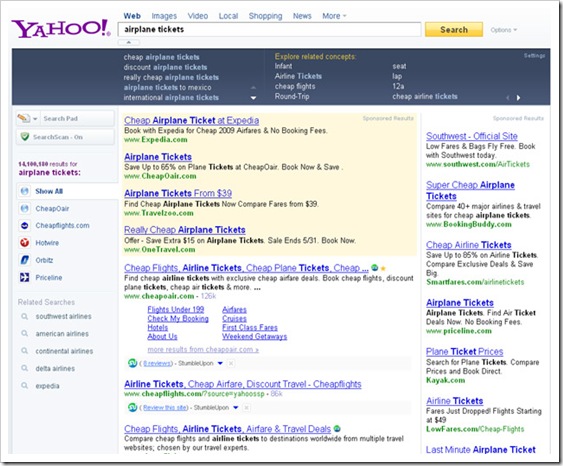563x466 pixels.
Task: Open First Class Fares sublink
Action: 250,327
